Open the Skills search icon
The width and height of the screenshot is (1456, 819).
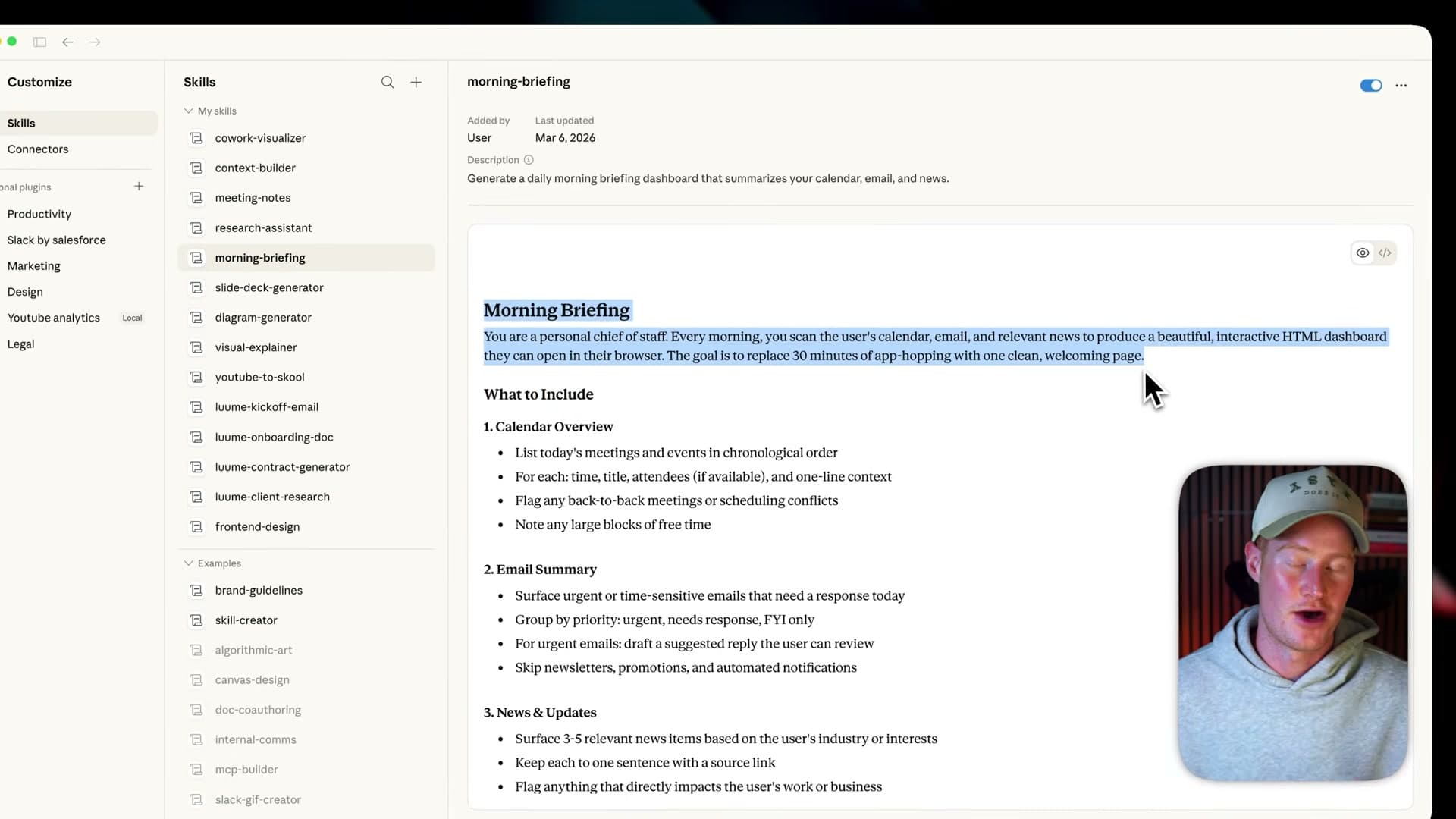(x=388, y=82)
